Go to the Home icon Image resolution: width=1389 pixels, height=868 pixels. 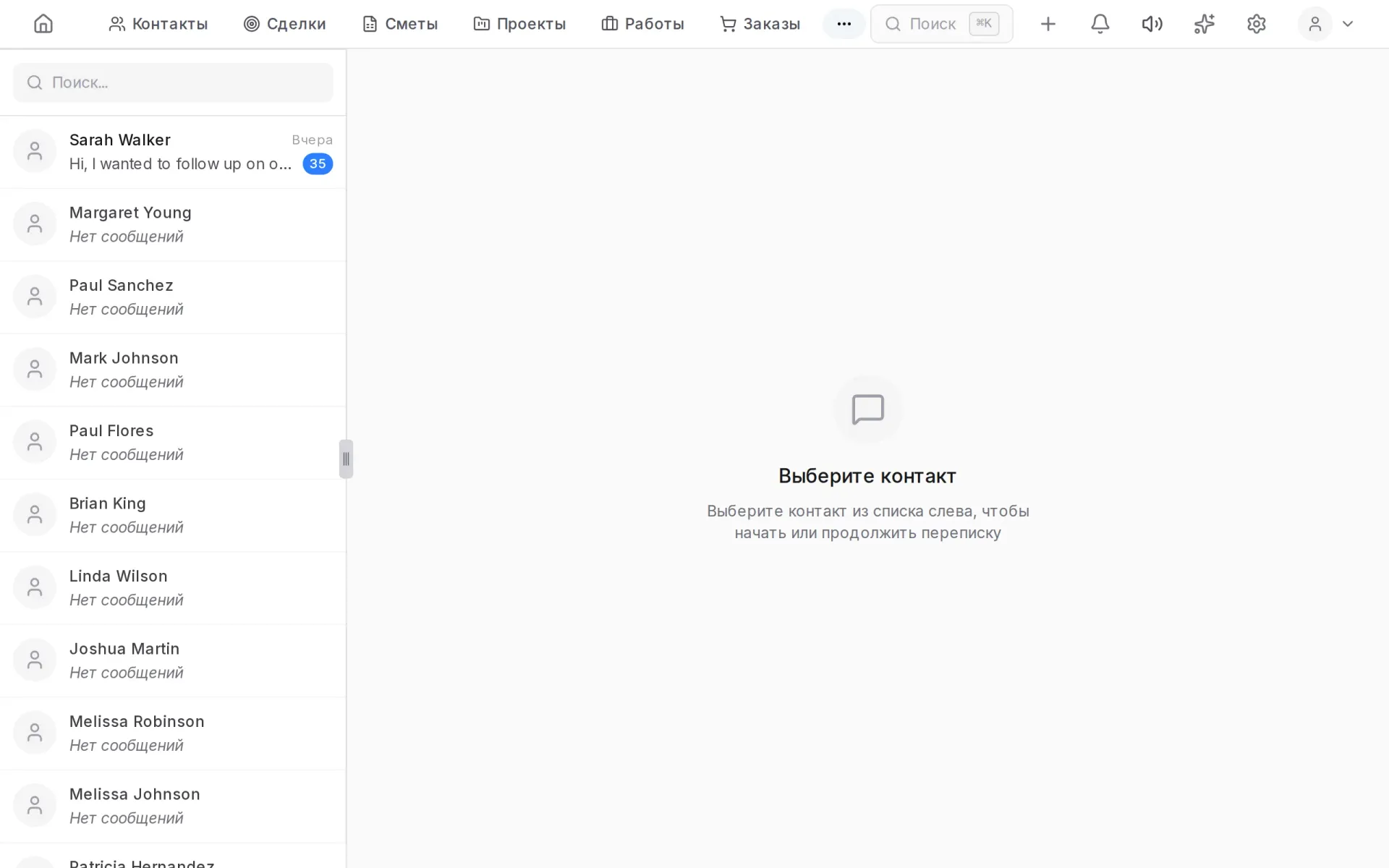43,24
